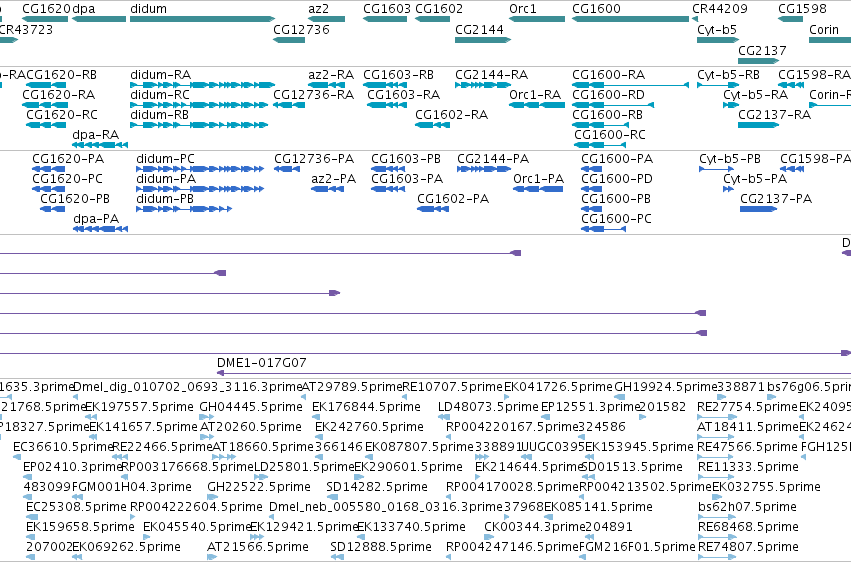Open the didum-RB transcript label

[160, 115]
